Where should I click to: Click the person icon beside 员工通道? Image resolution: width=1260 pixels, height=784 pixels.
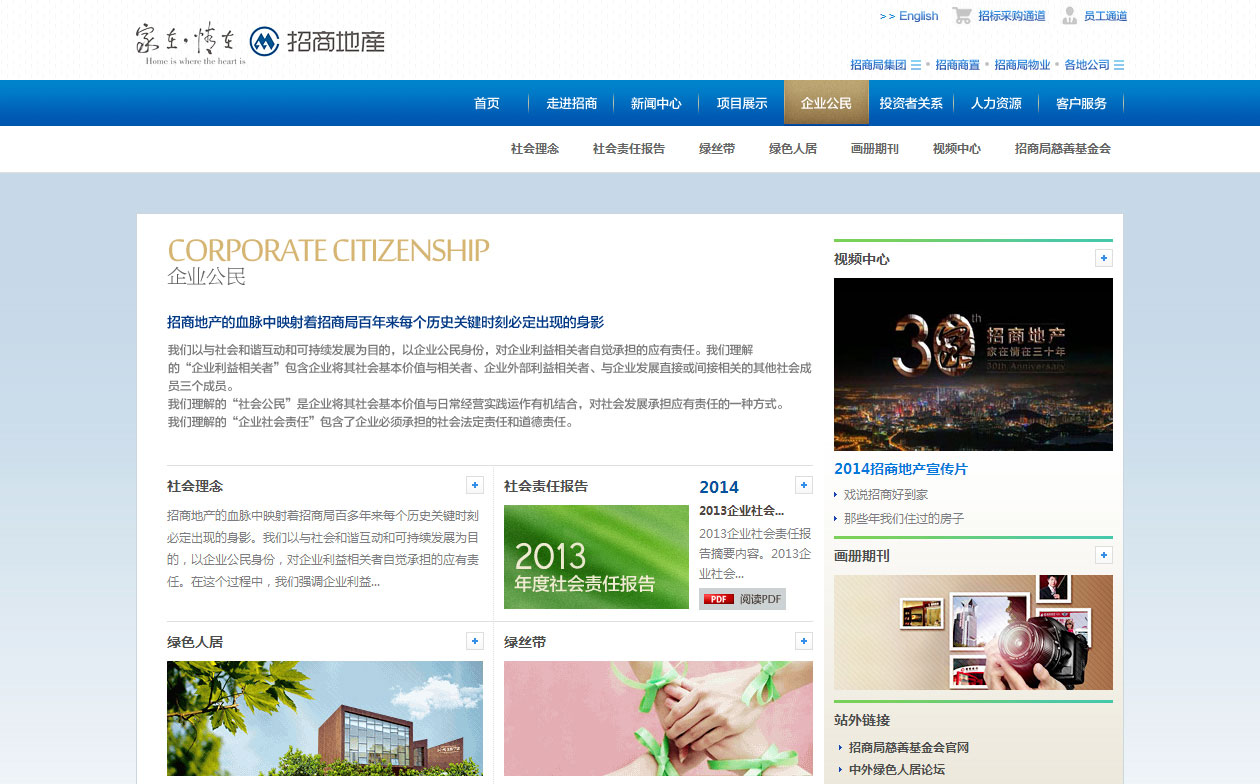(1069, 15)
